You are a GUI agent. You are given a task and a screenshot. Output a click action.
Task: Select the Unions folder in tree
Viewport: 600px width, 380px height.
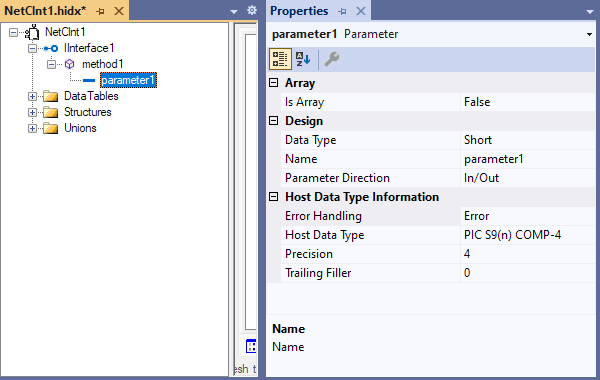pos(80,128)
